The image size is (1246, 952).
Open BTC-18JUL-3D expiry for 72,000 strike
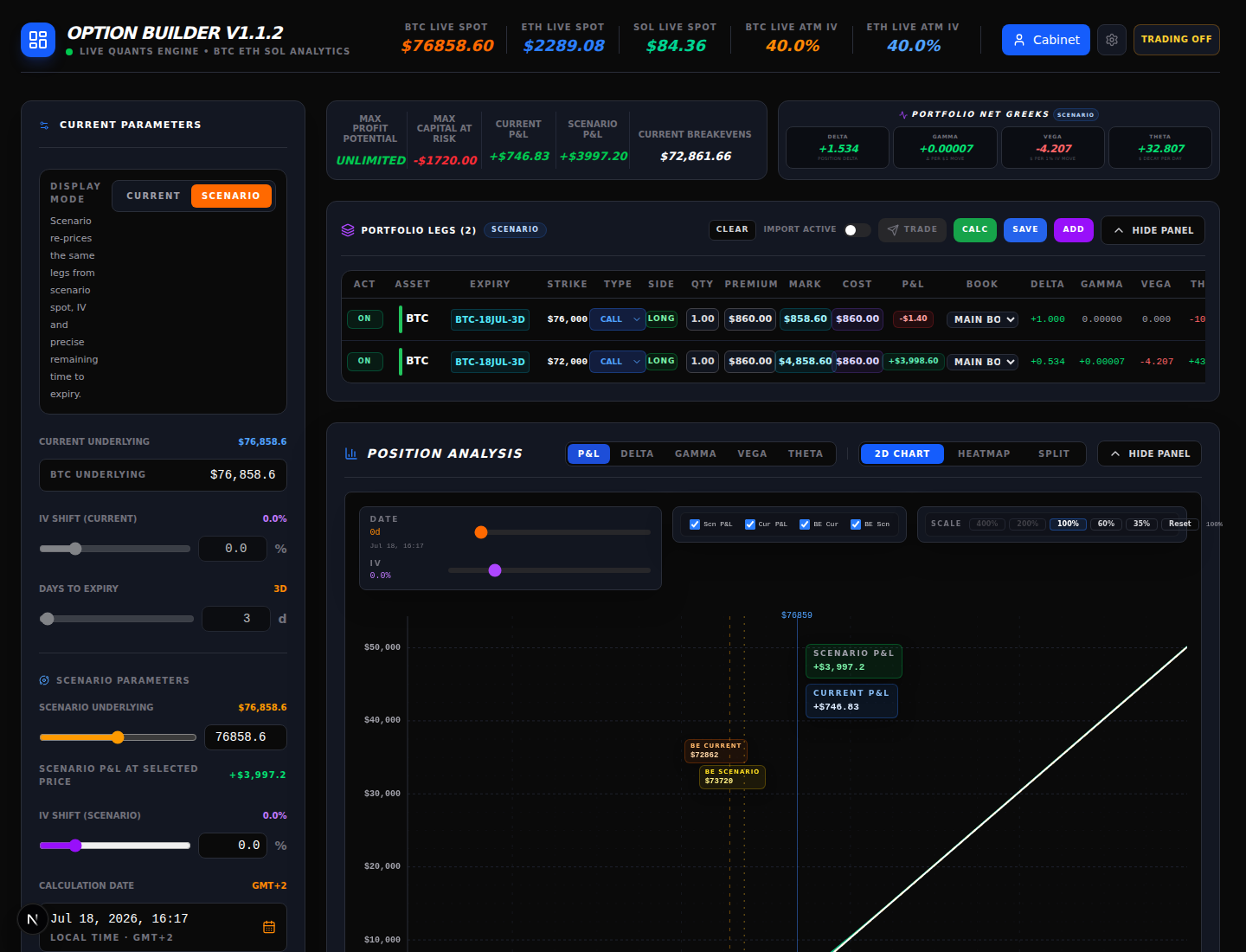490,362
